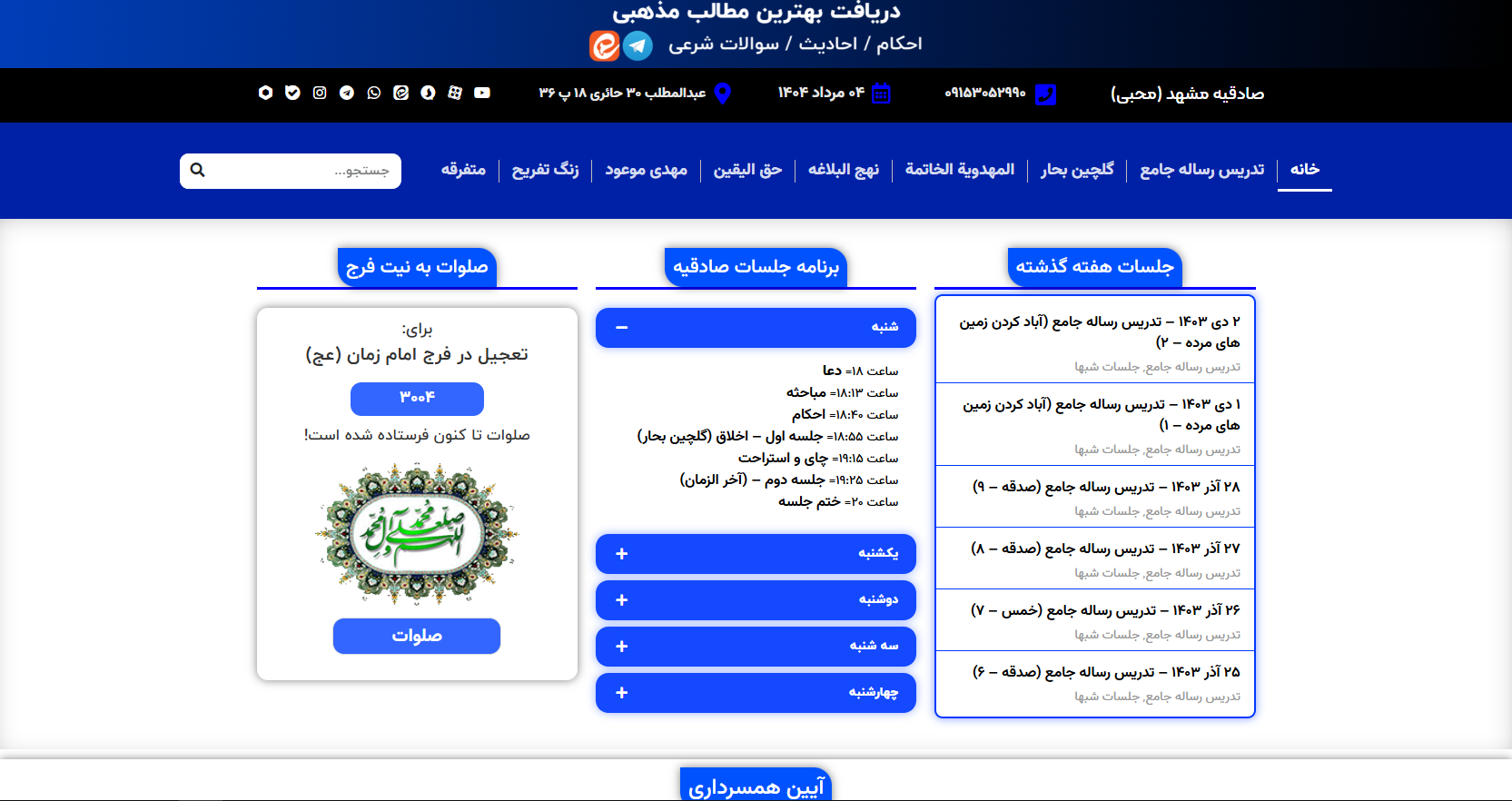This screenshot has height=801, width=1512.
Task: Open the Aparat film-reel icon
Action: coord(455,93)
